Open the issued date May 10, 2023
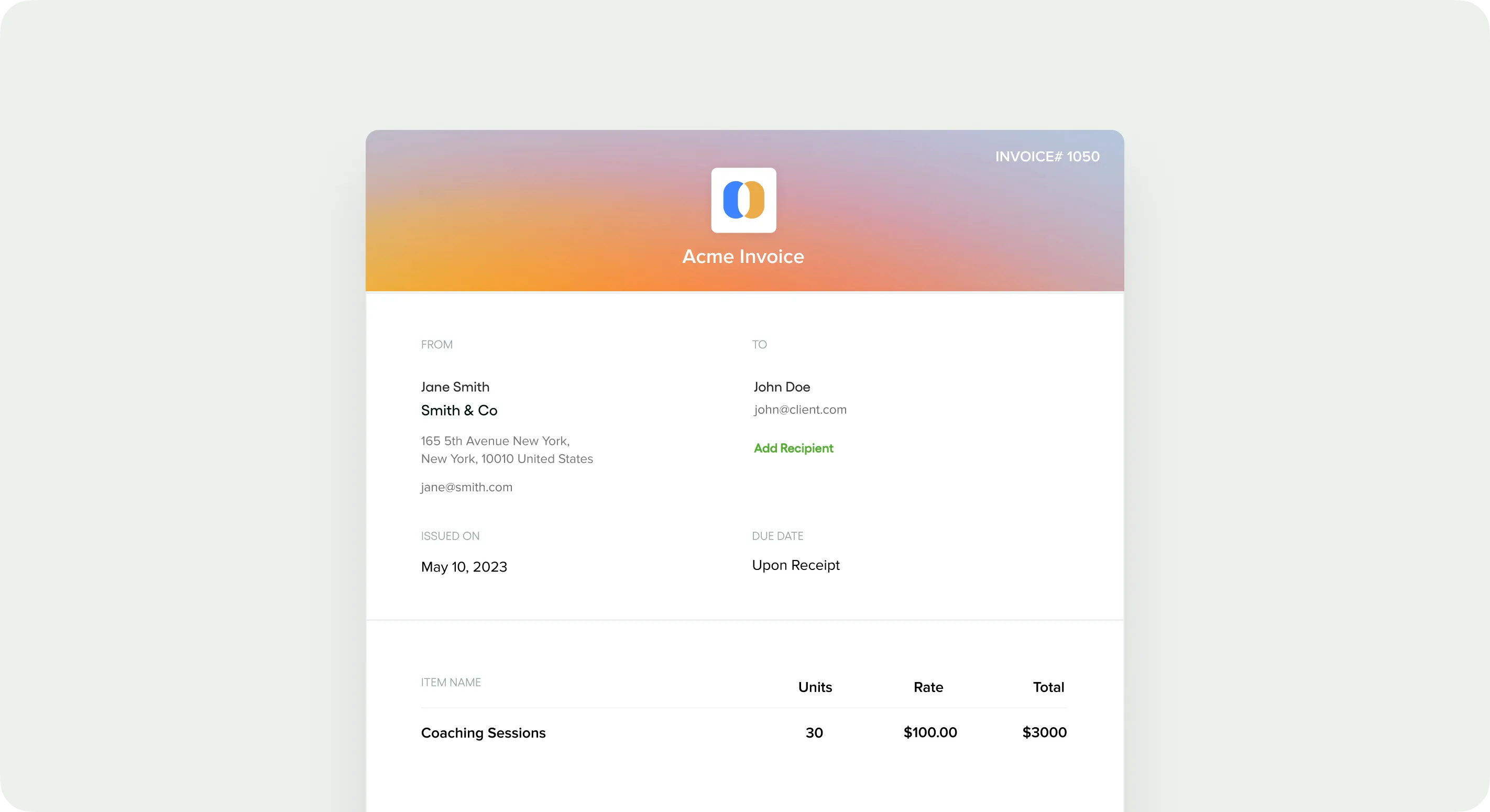 pos(464,567)
